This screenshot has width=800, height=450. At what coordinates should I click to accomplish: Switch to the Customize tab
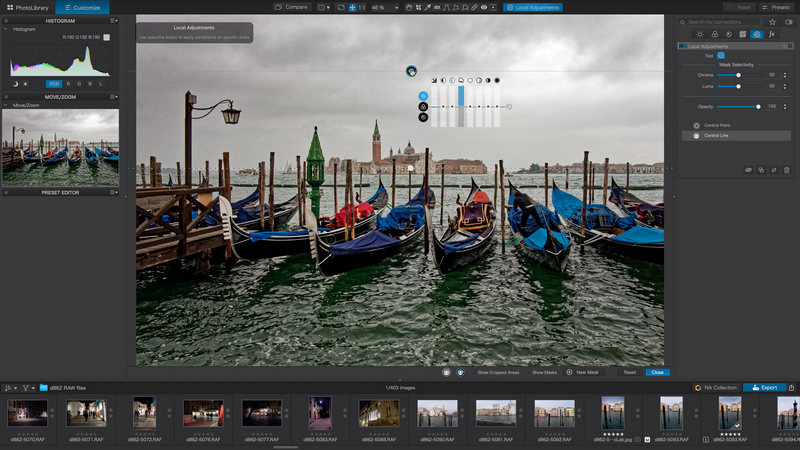coord(82,7)
